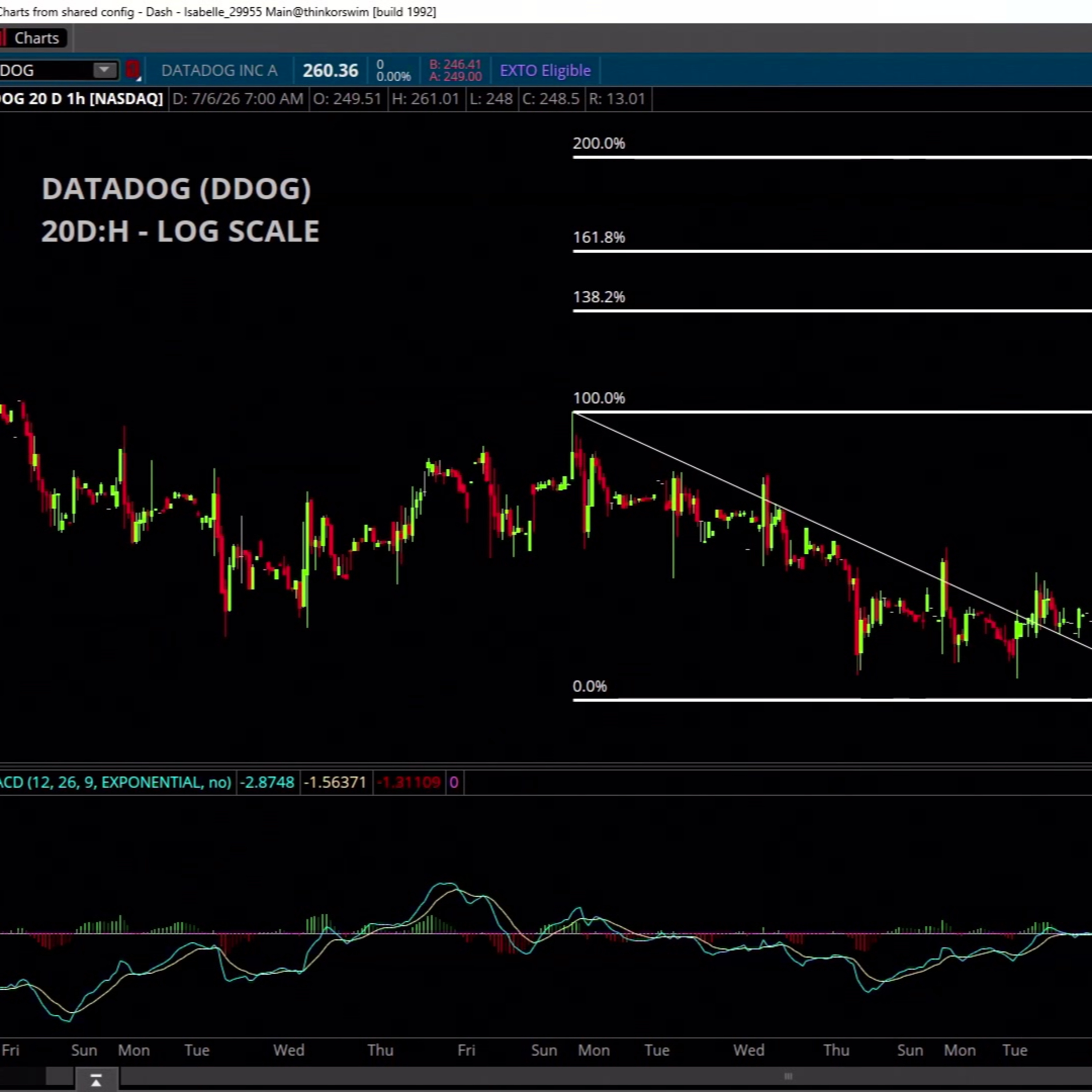Select the 0.0% Fibonacci level label
The image size is (1092, 1092).
coord(590,687)
